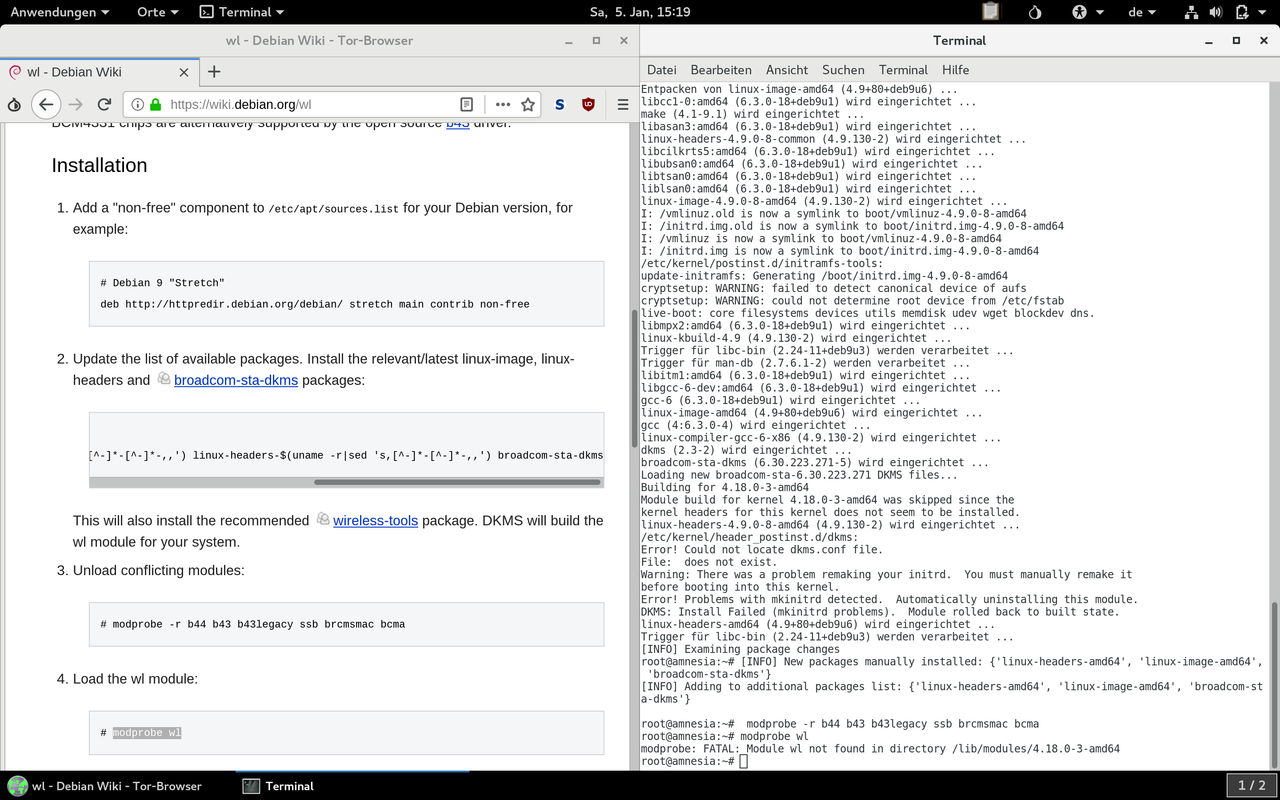Open a new browser tab
The width and height of the screenshot is (1280, 800).
214,71
